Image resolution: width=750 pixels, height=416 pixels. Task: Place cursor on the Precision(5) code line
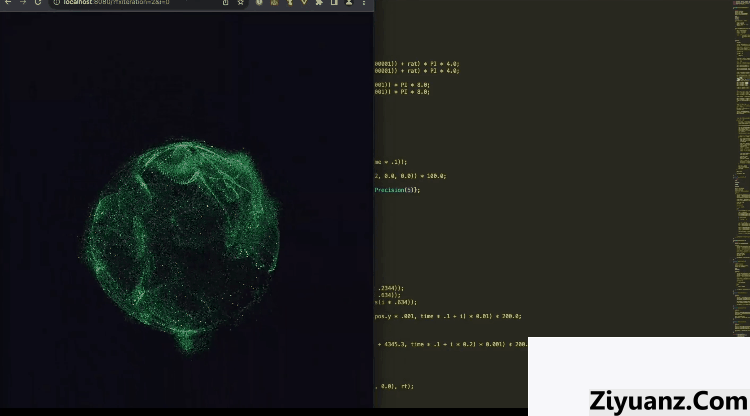(x=398, y=189)
